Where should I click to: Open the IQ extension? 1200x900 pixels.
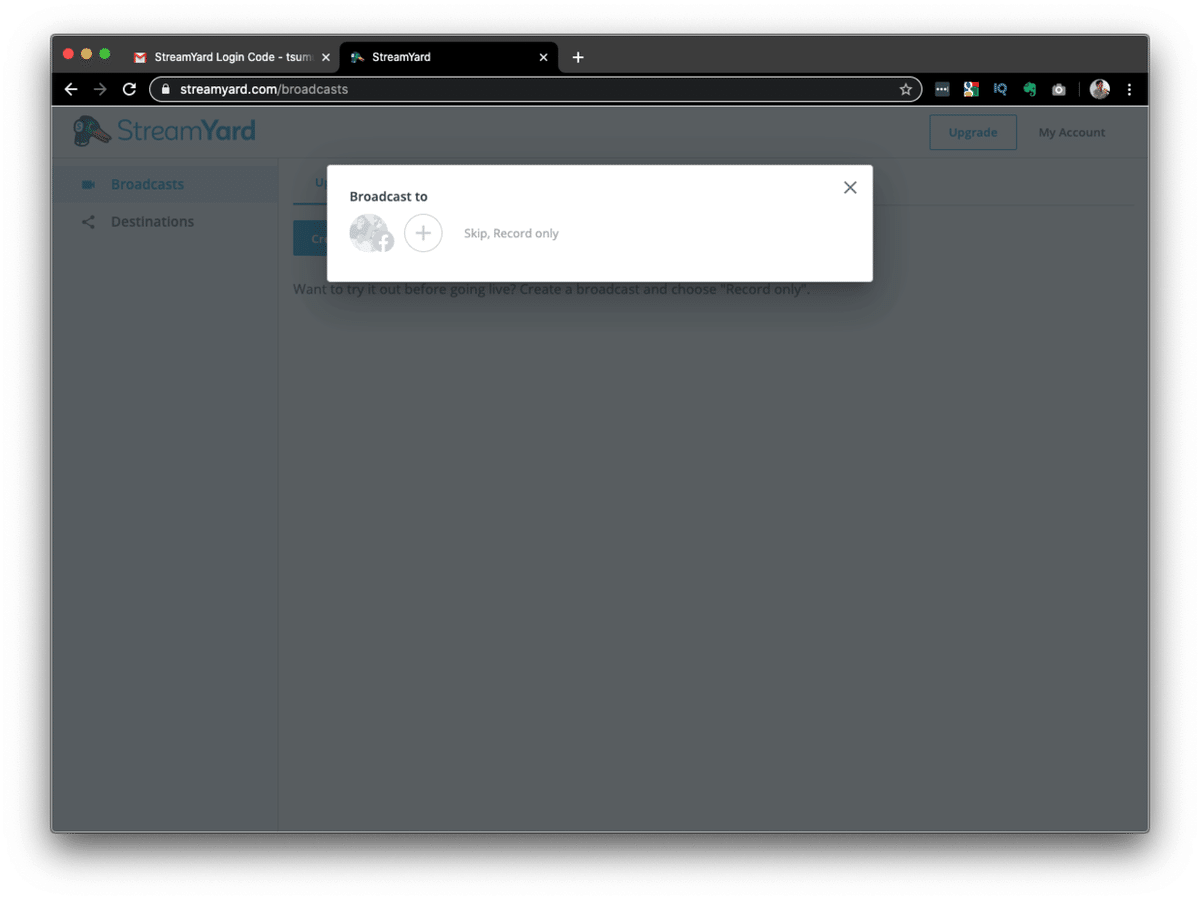pyautogui.click(x=1000, y=89)
